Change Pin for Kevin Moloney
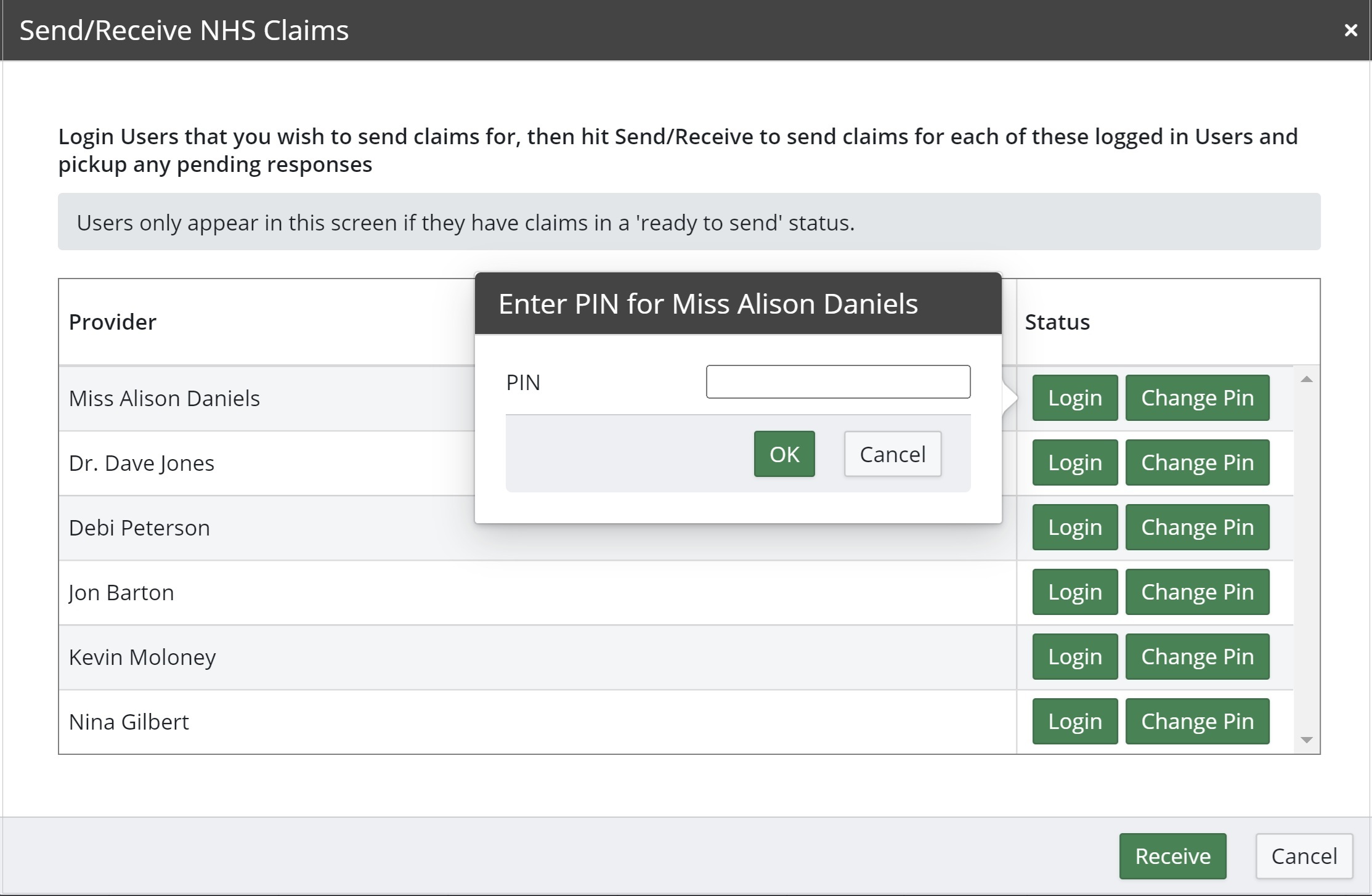Screen dimensions: 1372x896 point(1198,657)
